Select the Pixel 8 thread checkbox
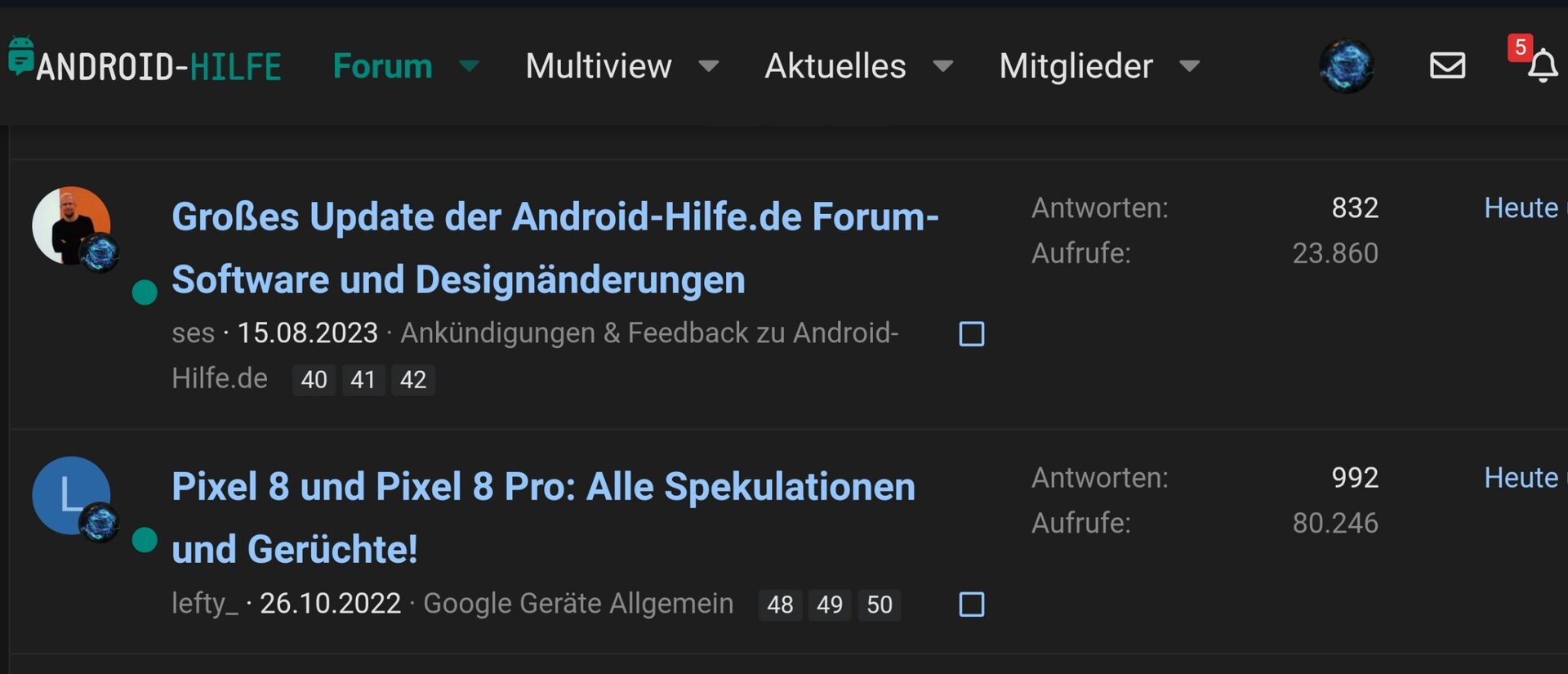This screenshot has width=1568, height=674. pos(971,605)
